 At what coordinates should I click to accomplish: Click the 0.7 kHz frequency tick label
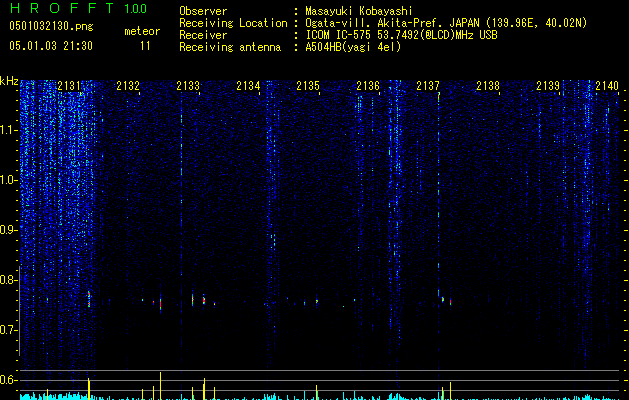tap(8, 330)
